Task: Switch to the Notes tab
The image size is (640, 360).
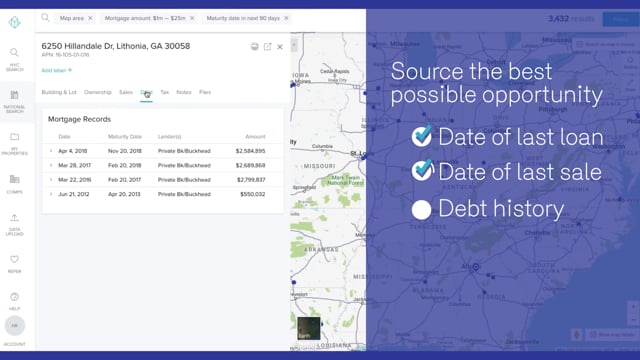Action: [184, 92]
